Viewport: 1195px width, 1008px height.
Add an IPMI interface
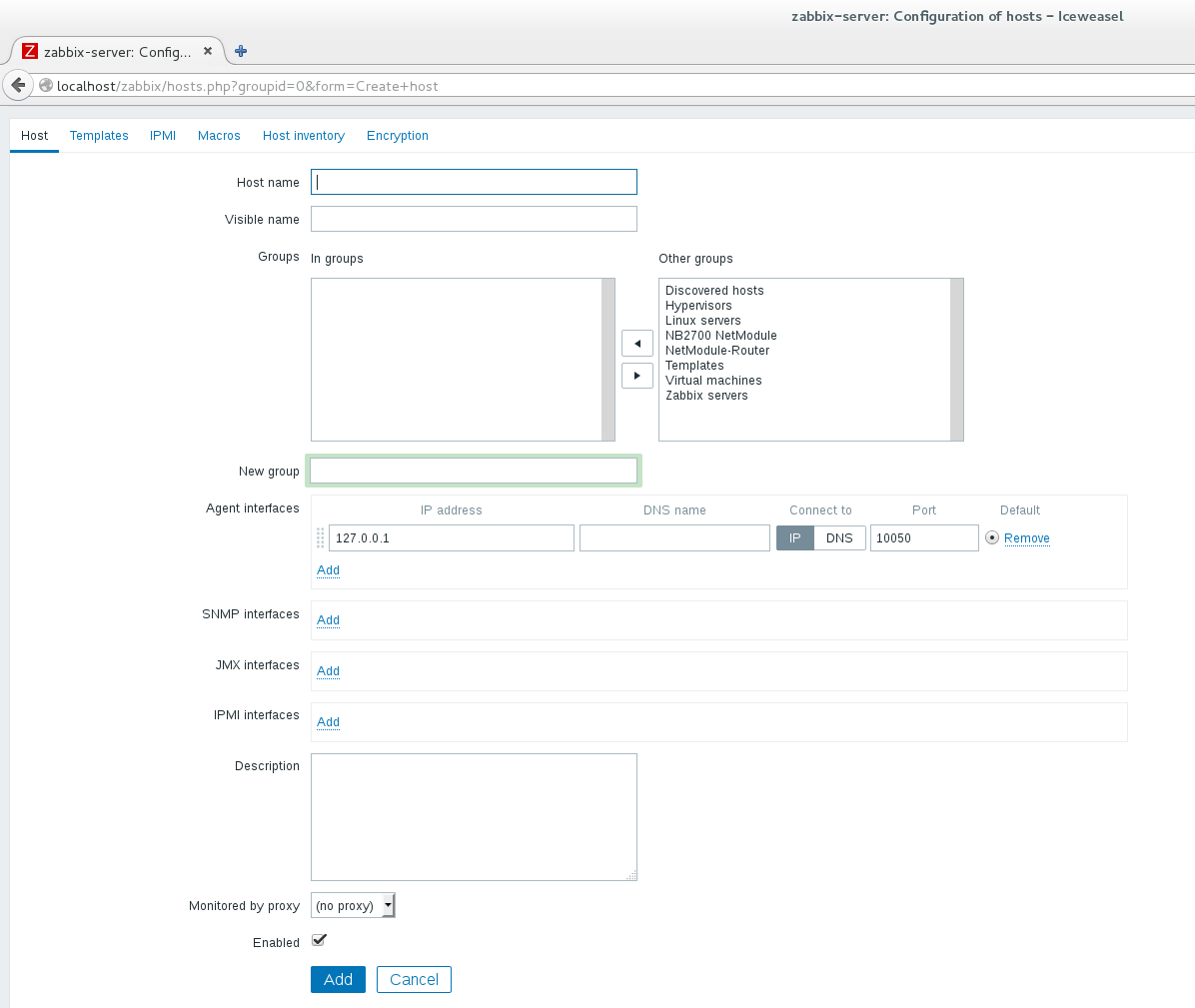[x=329, y=722]
